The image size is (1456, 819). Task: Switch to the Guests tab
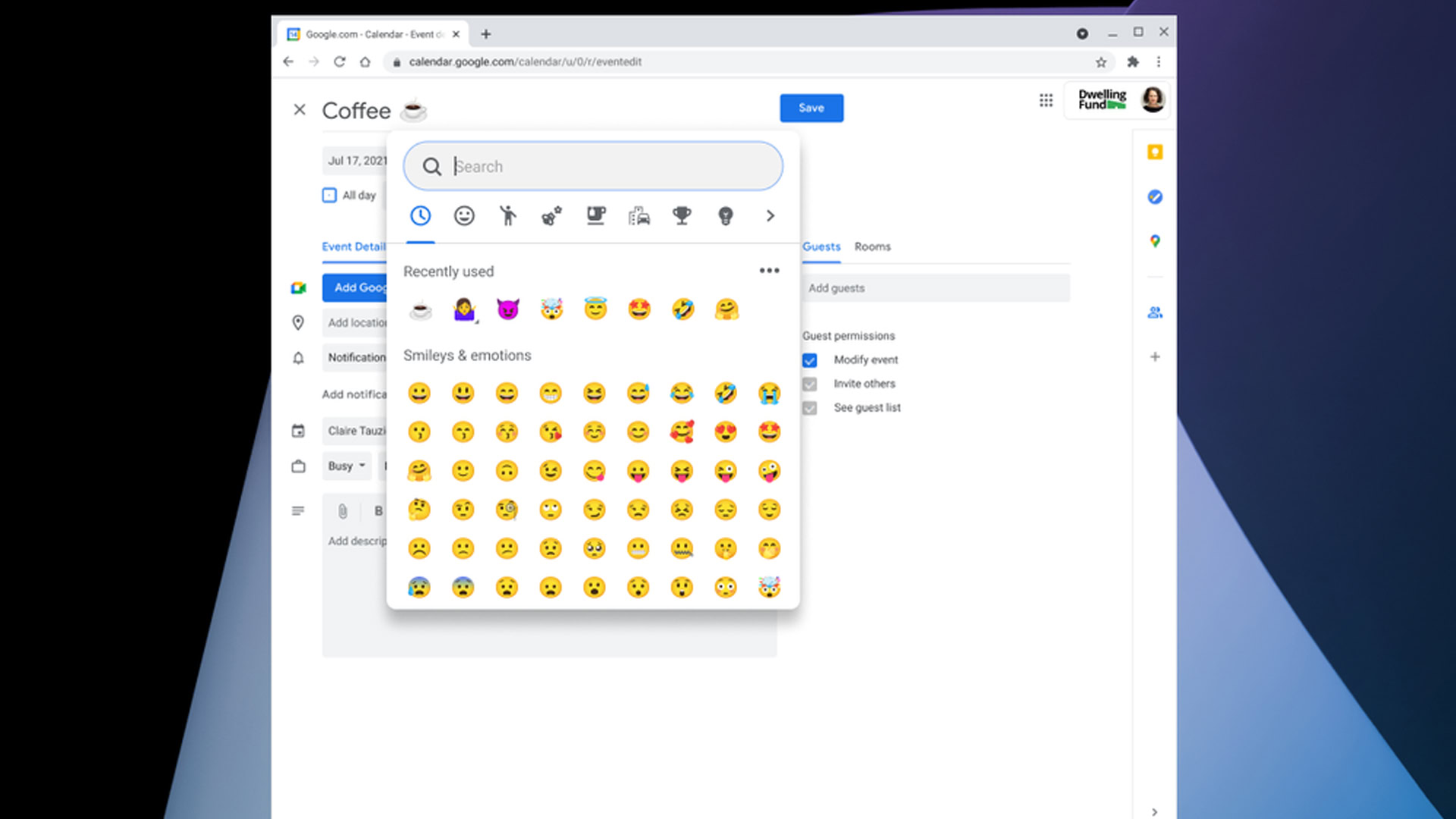(x=821, y=246)
